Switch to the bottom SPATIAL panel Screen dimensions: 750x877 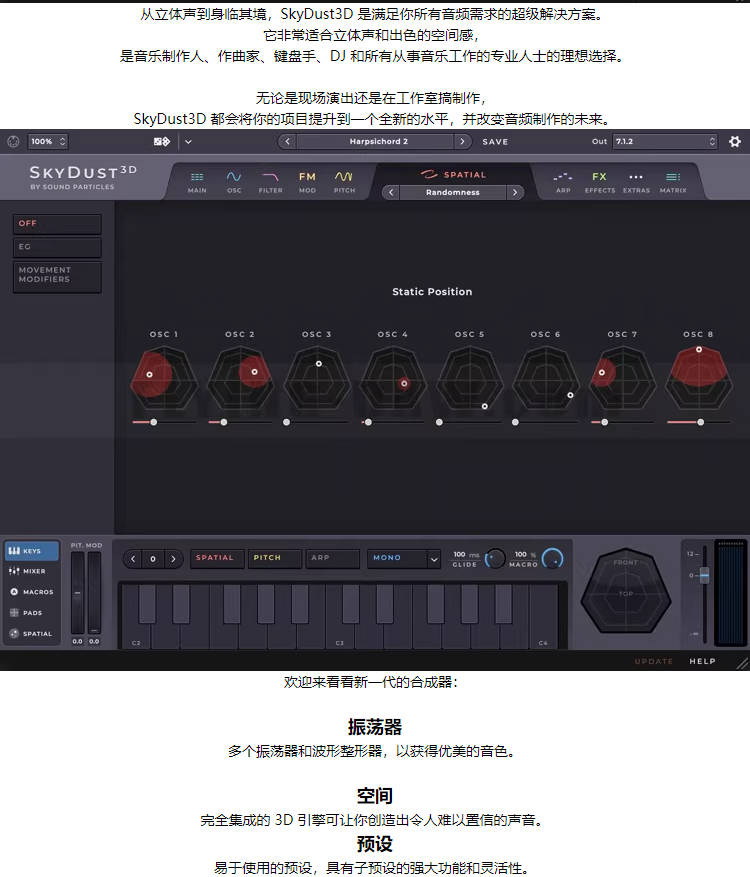click(x=31, y=634)
